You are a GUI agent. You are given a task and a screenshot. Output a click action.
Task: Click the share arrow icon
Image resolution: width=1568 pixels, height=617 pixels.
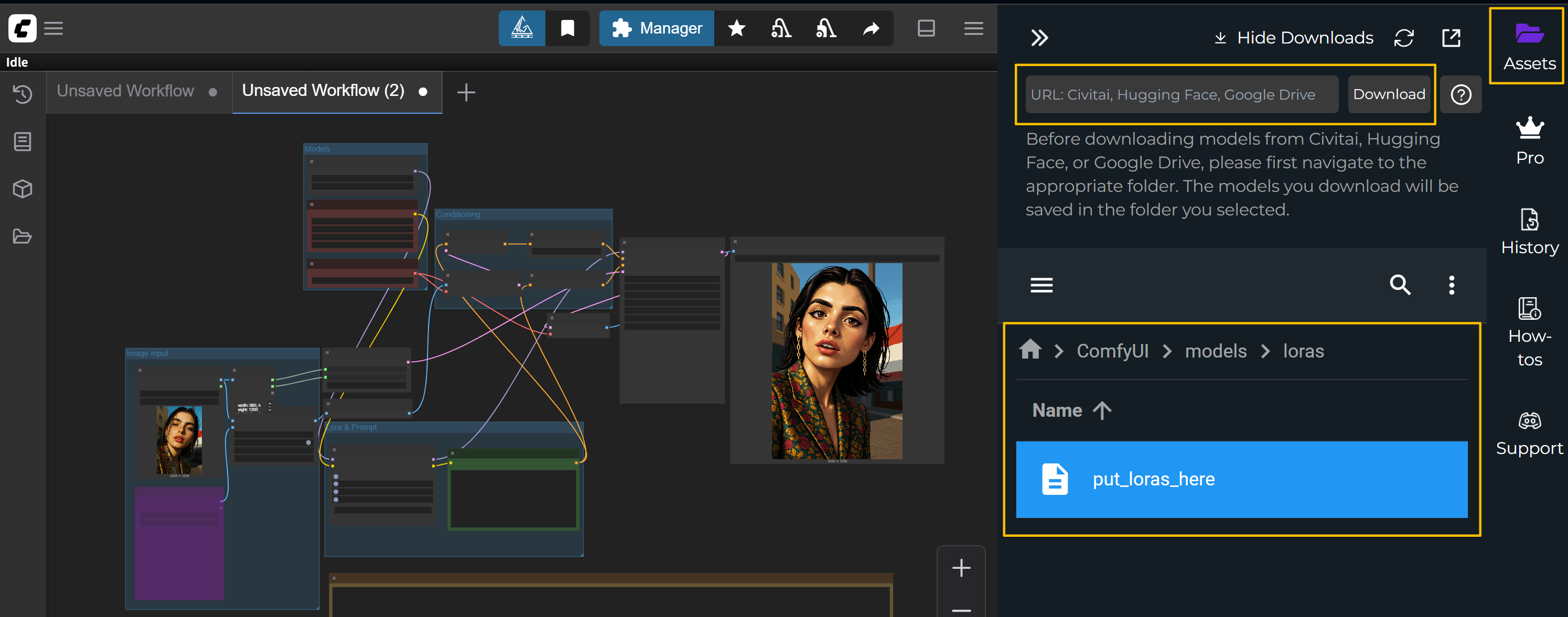tap(871, 28)
